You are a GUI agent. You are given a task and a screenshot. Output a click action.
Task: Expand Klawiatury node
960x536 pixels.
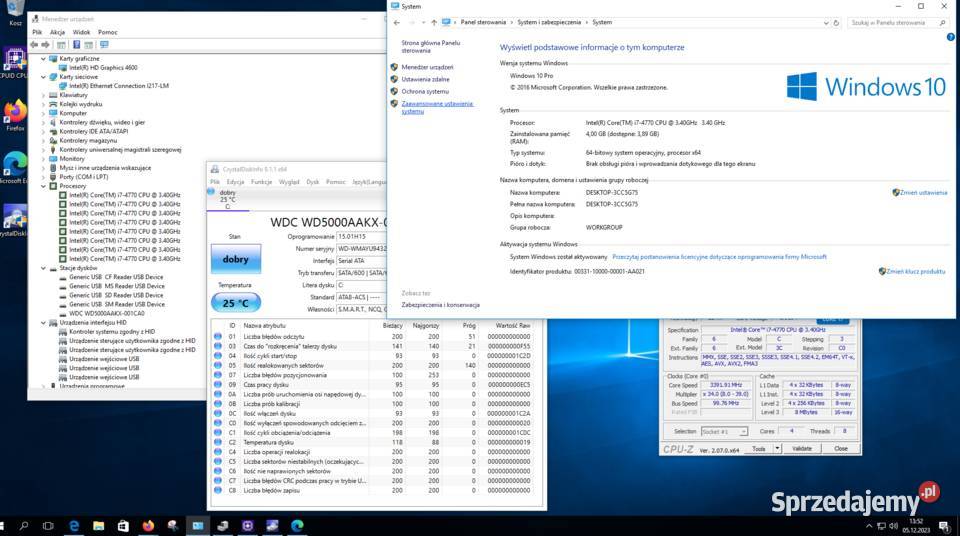point(43,96)
